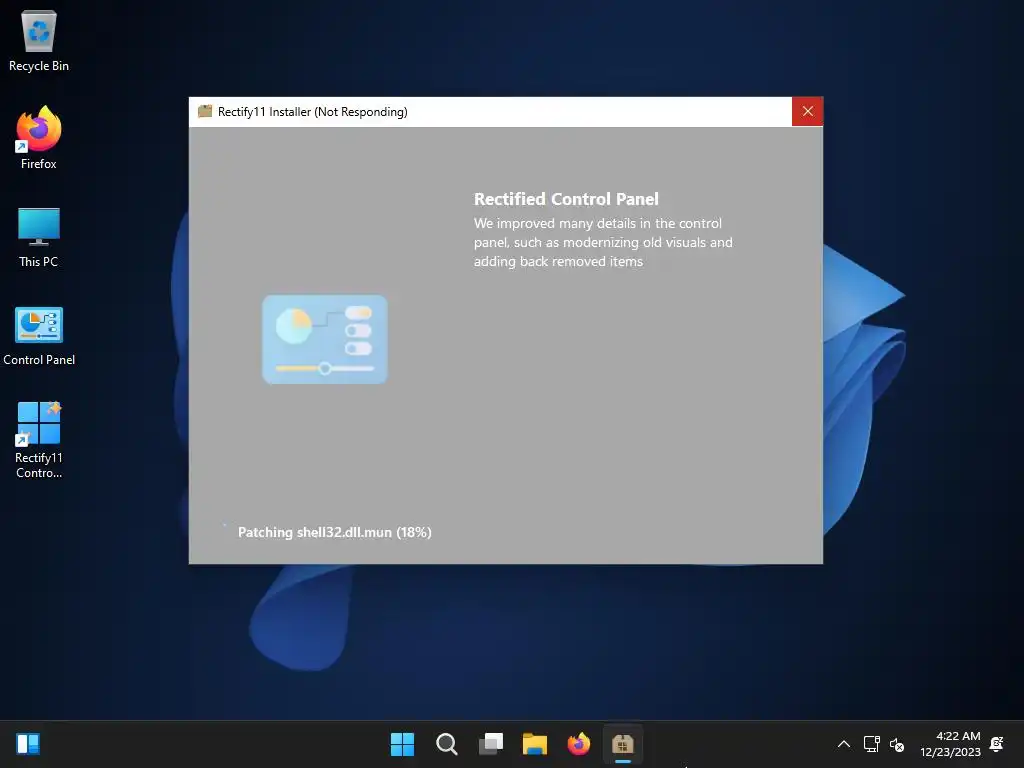This screenshot has width=1024, height=768.
Task: Open the network status tray icon
Action: point(871,744)
